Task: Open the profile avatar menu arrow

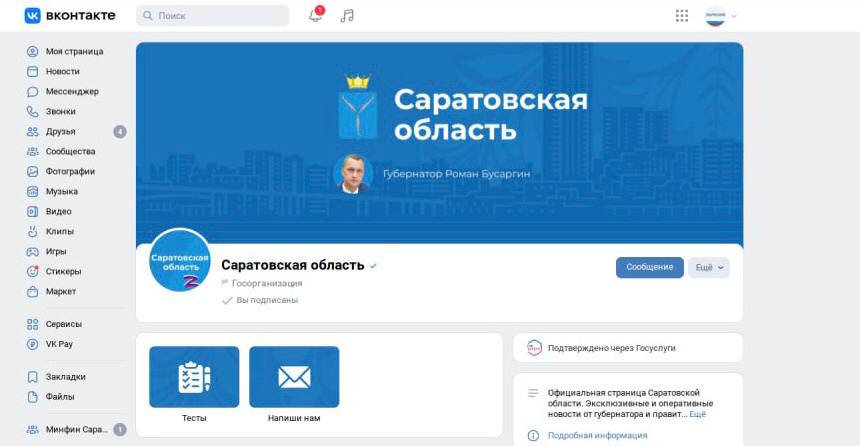Action: click(734, 16)
